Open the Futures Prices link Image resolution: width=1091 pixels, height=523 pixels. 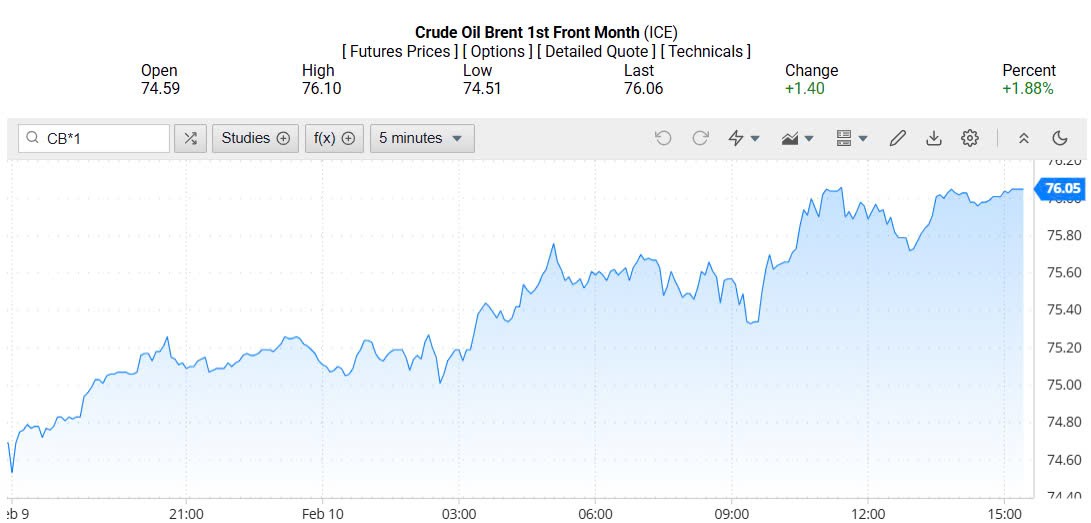[400, 51]
